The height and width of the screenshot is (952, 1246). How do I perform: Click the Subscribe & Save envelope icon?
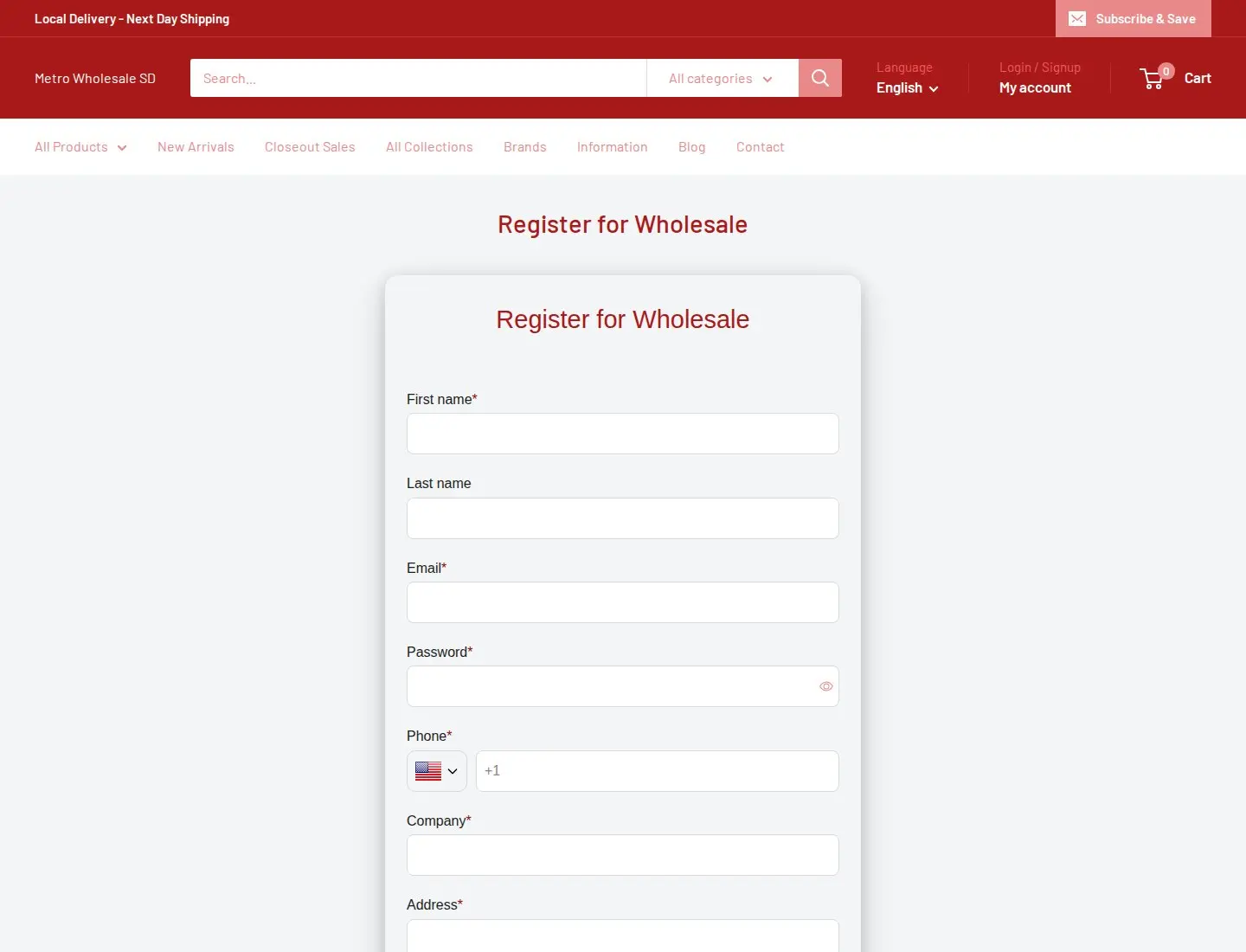pyautogui.click(x=1077, y=19)
